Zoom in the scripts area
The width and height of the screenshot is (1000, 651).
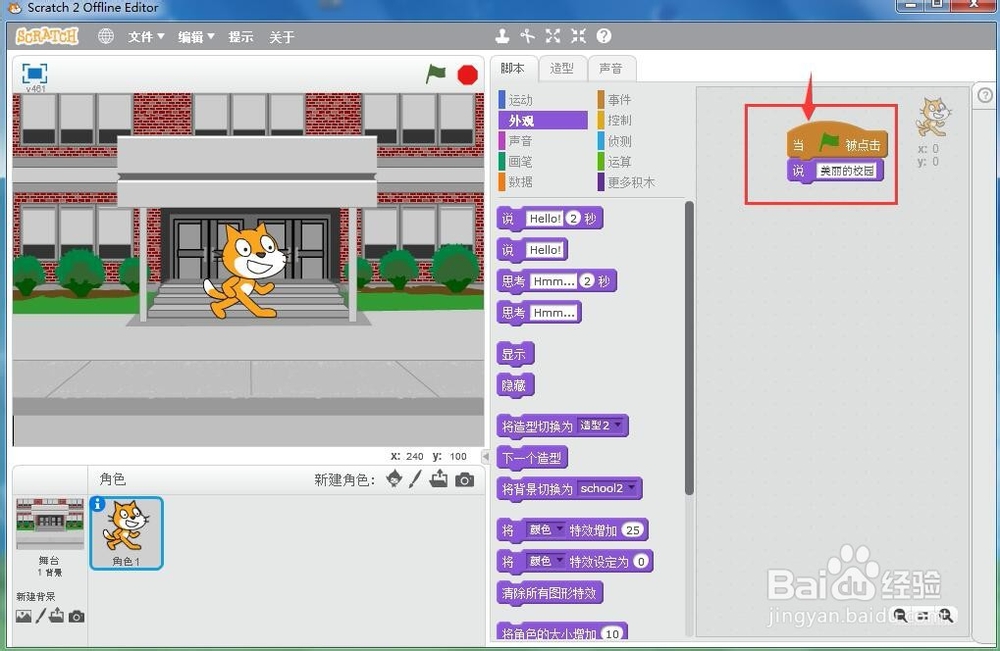pyautogui.click(x=946, y=615)
